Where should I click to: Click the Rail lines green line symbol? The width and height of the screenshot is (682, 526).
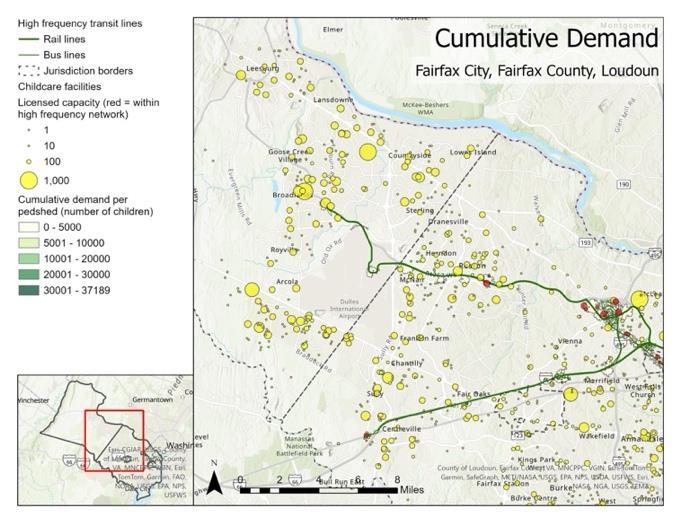[28, 40]
